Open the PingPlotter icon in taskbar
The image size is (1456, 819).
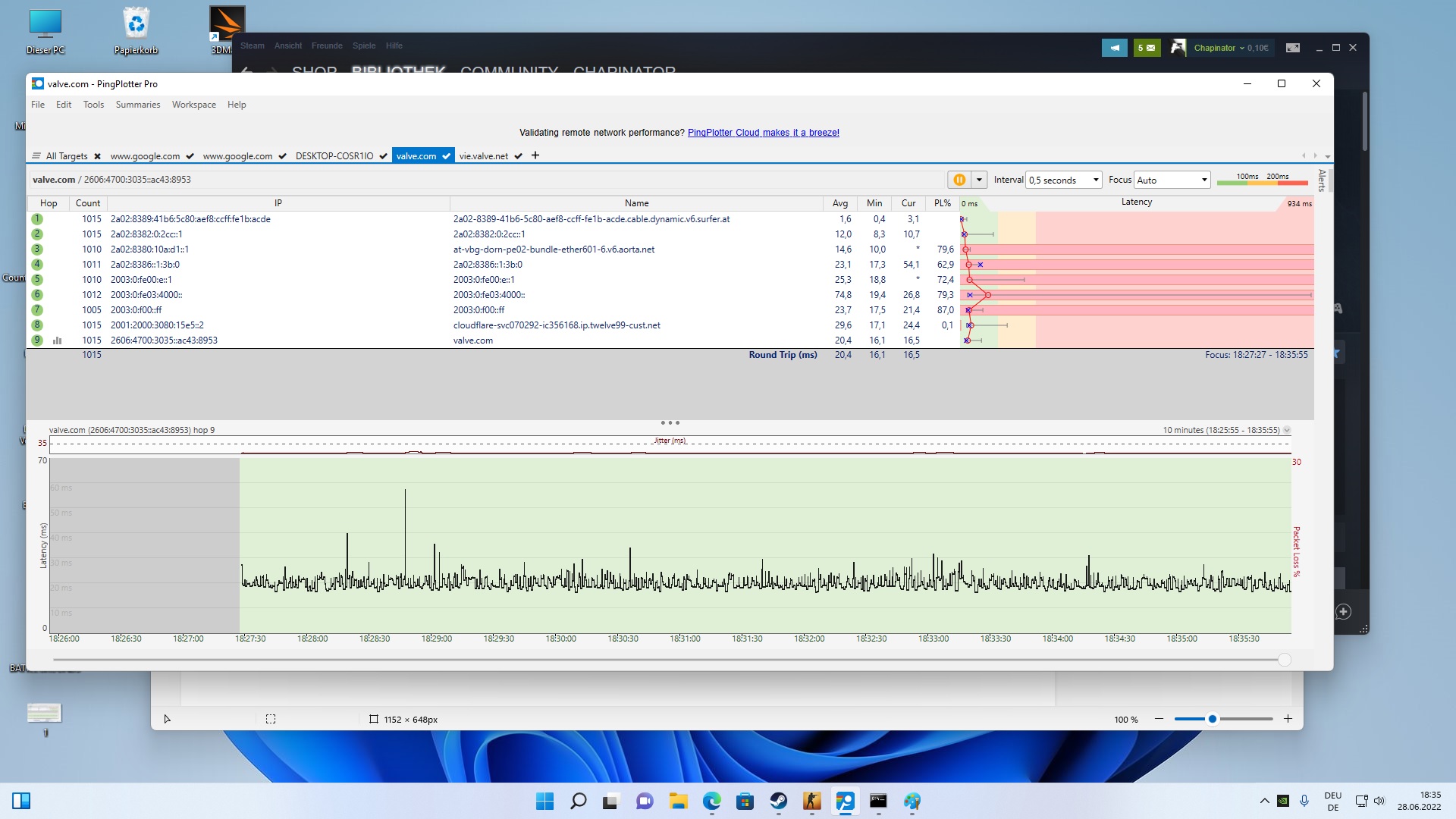tap(845, 802)
